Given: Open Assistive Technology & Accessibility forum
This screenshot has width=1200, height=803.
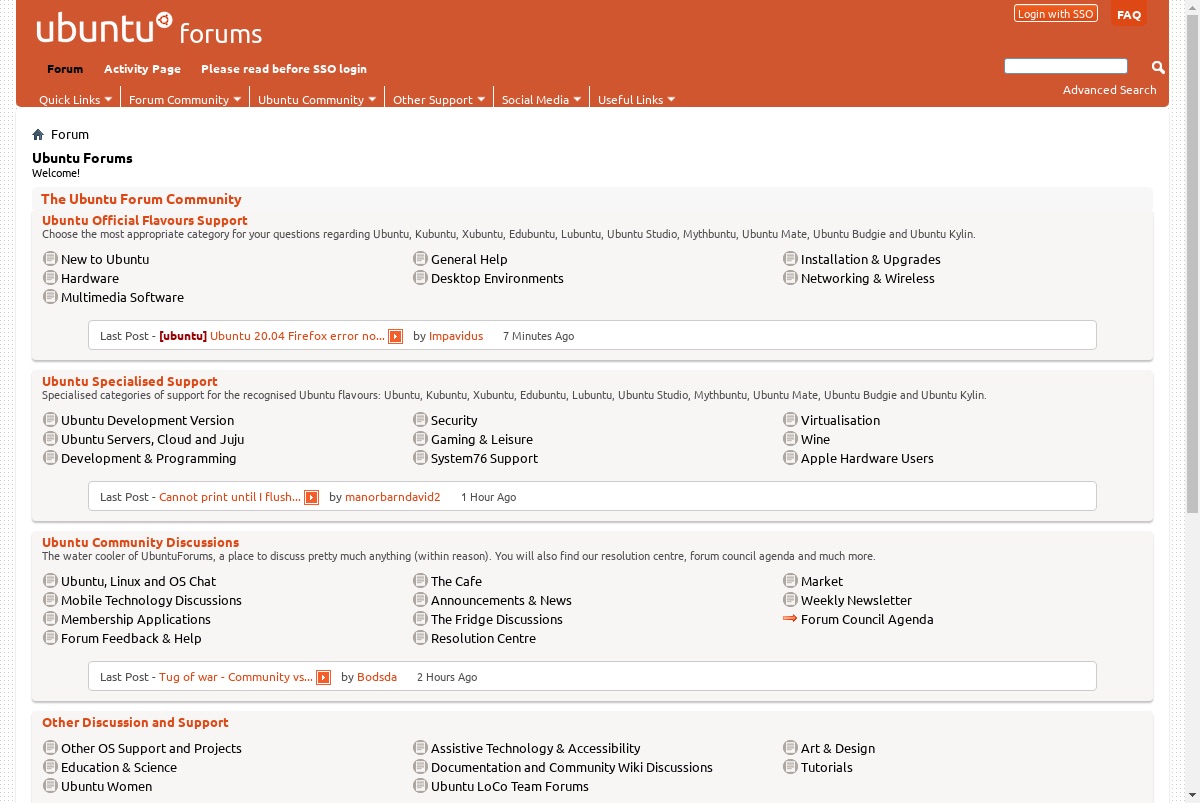Looking at the screenshot, I should point(535,748).
